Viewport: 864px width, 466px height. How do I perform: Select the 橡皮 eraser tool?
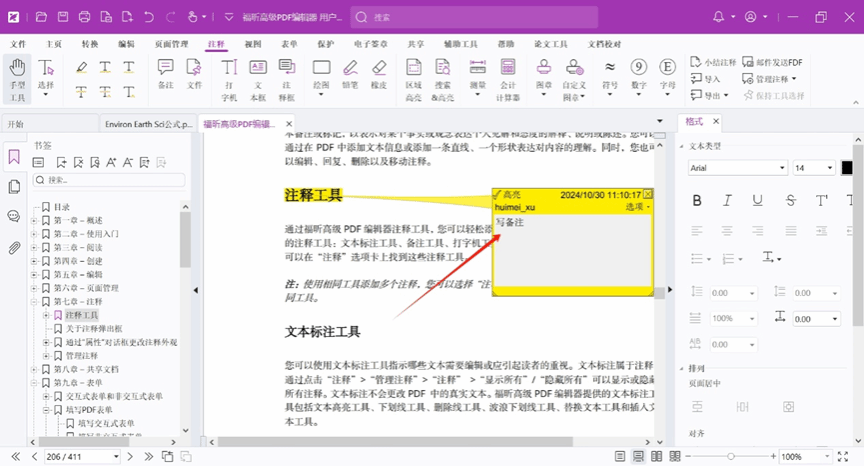click(379, 75)
